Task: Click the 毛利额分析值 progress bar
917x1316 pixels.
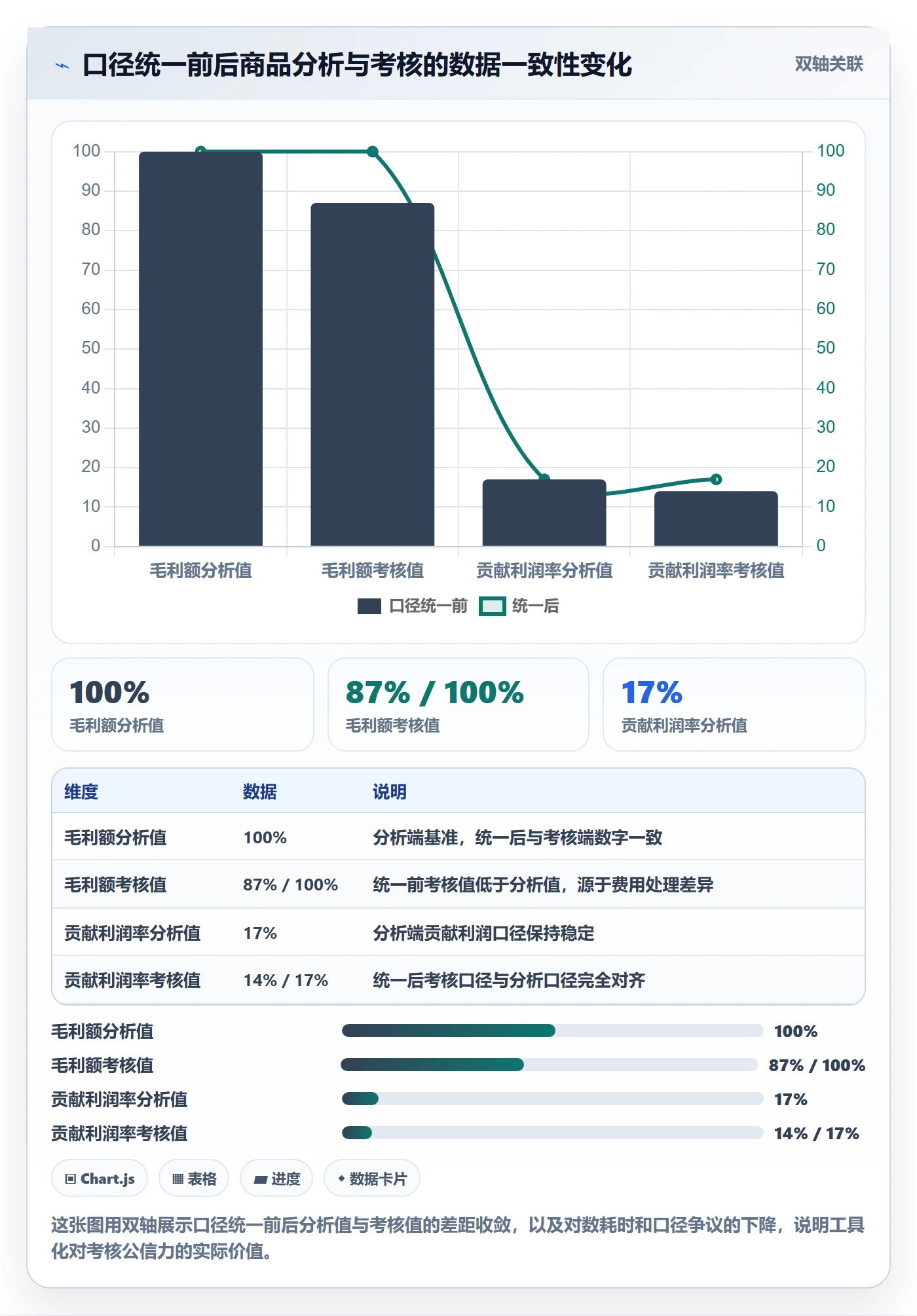Action: click(x=552, y=1031)
